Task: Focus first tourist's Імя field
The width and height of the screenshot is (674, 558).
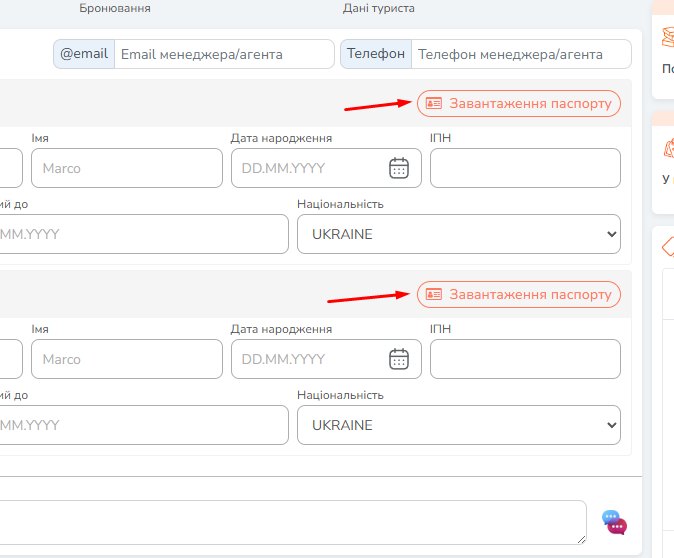Action: coord(127,168)
